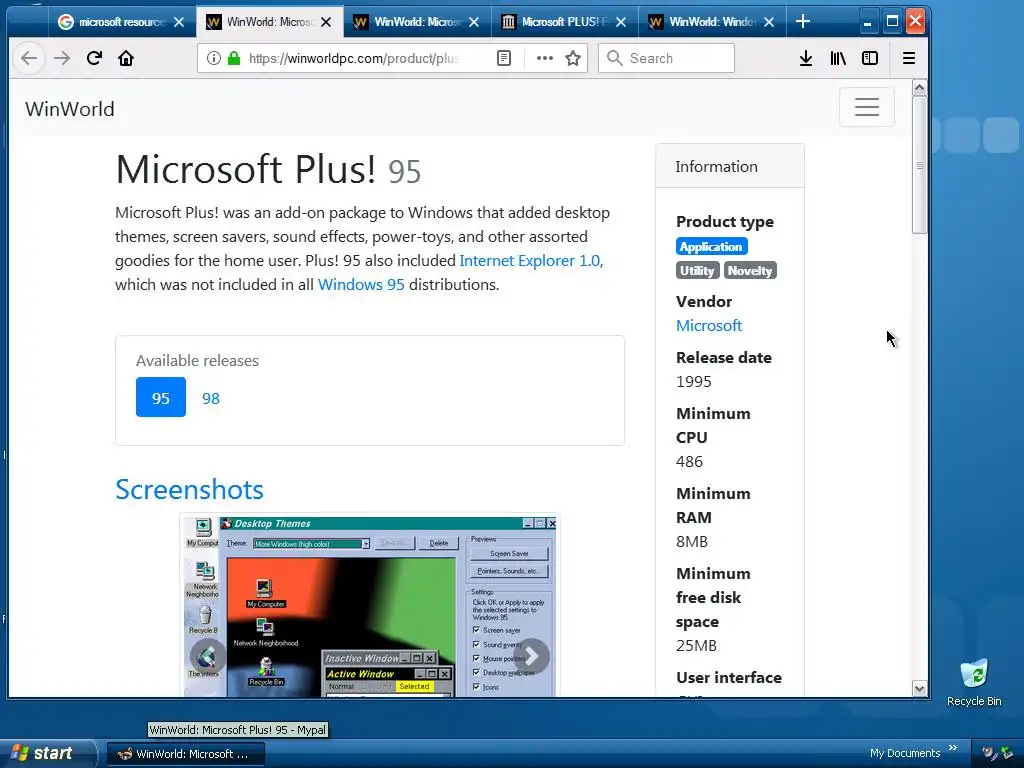Open the Windows 95 link

361,285
